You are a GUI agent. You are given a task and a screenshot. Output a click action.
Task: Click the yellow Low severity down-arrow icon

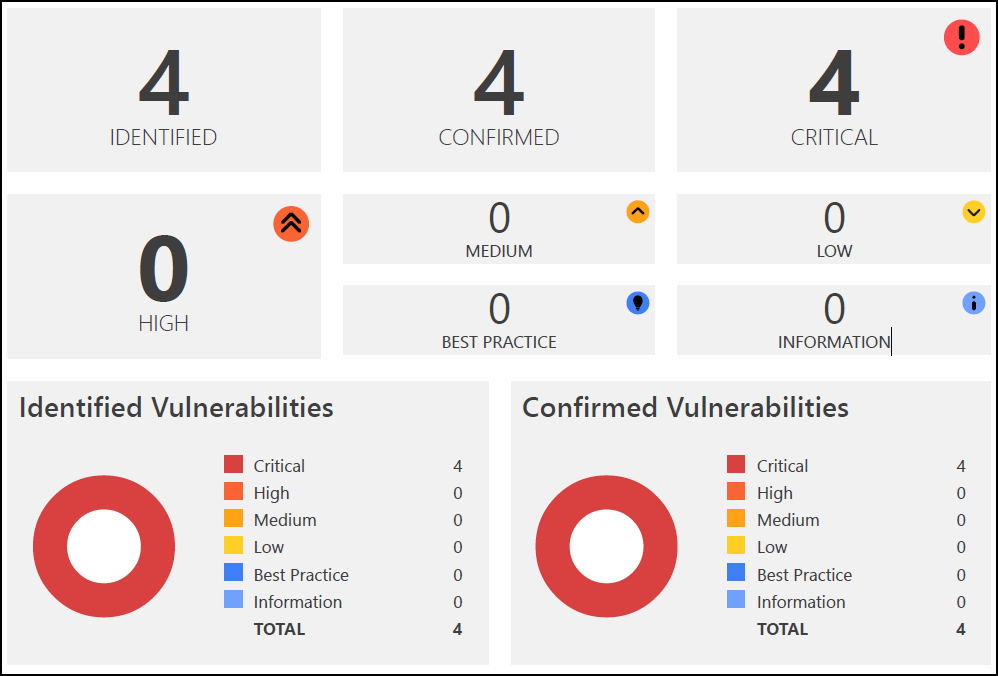[x=971, y=212]
